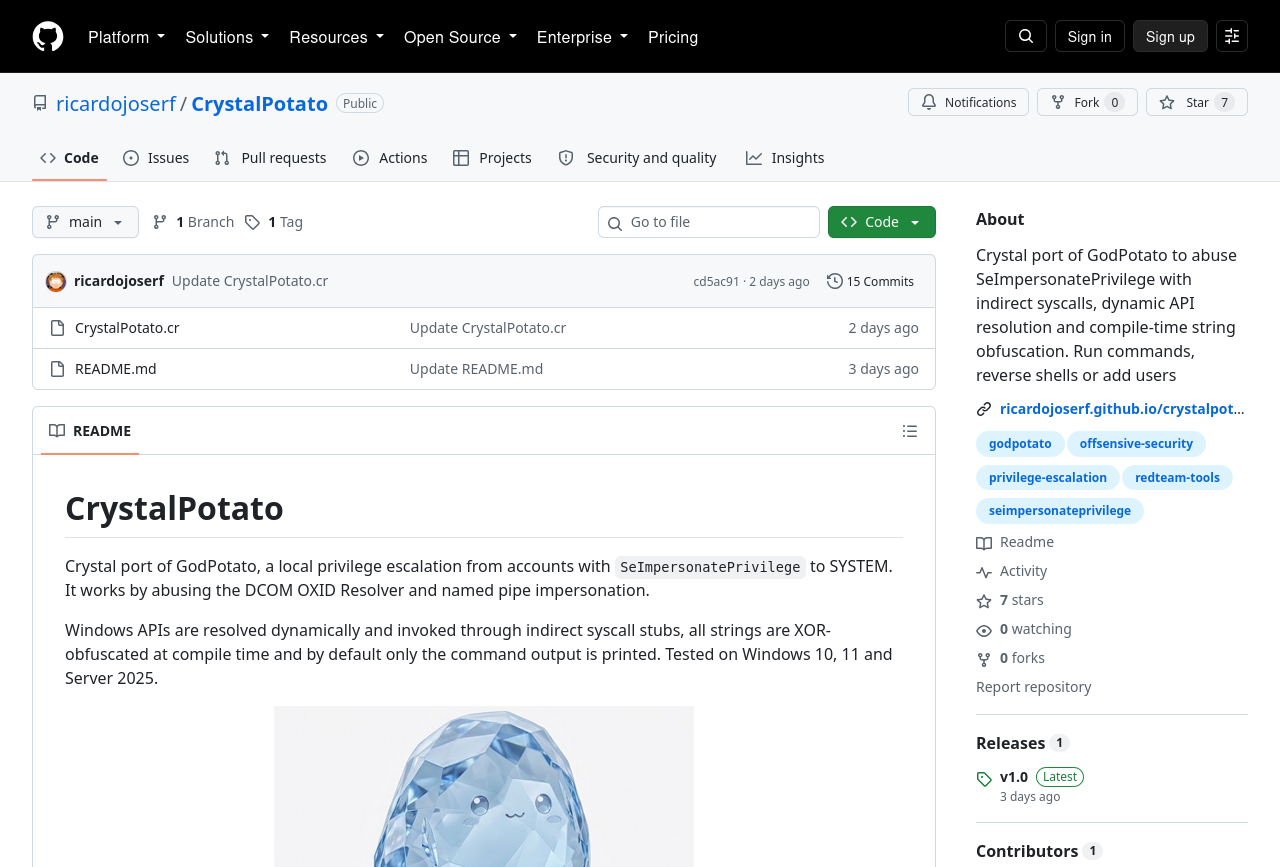1280x867 pixels.
Task: Switch to the Code tab
Action: coord(69,158)
